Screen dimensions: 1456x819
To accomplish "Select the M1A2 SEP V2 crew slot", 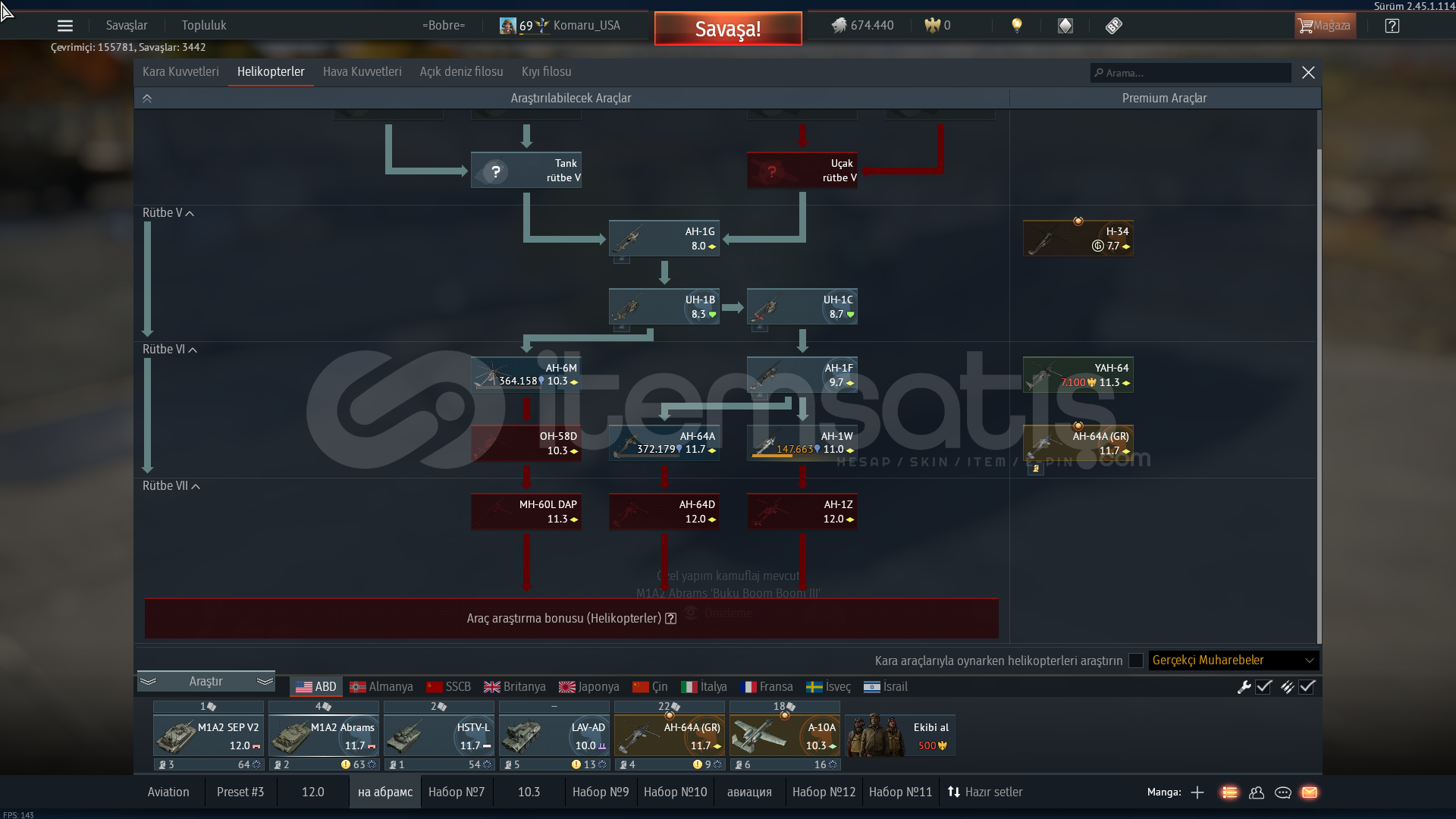I will pos(209,736).
